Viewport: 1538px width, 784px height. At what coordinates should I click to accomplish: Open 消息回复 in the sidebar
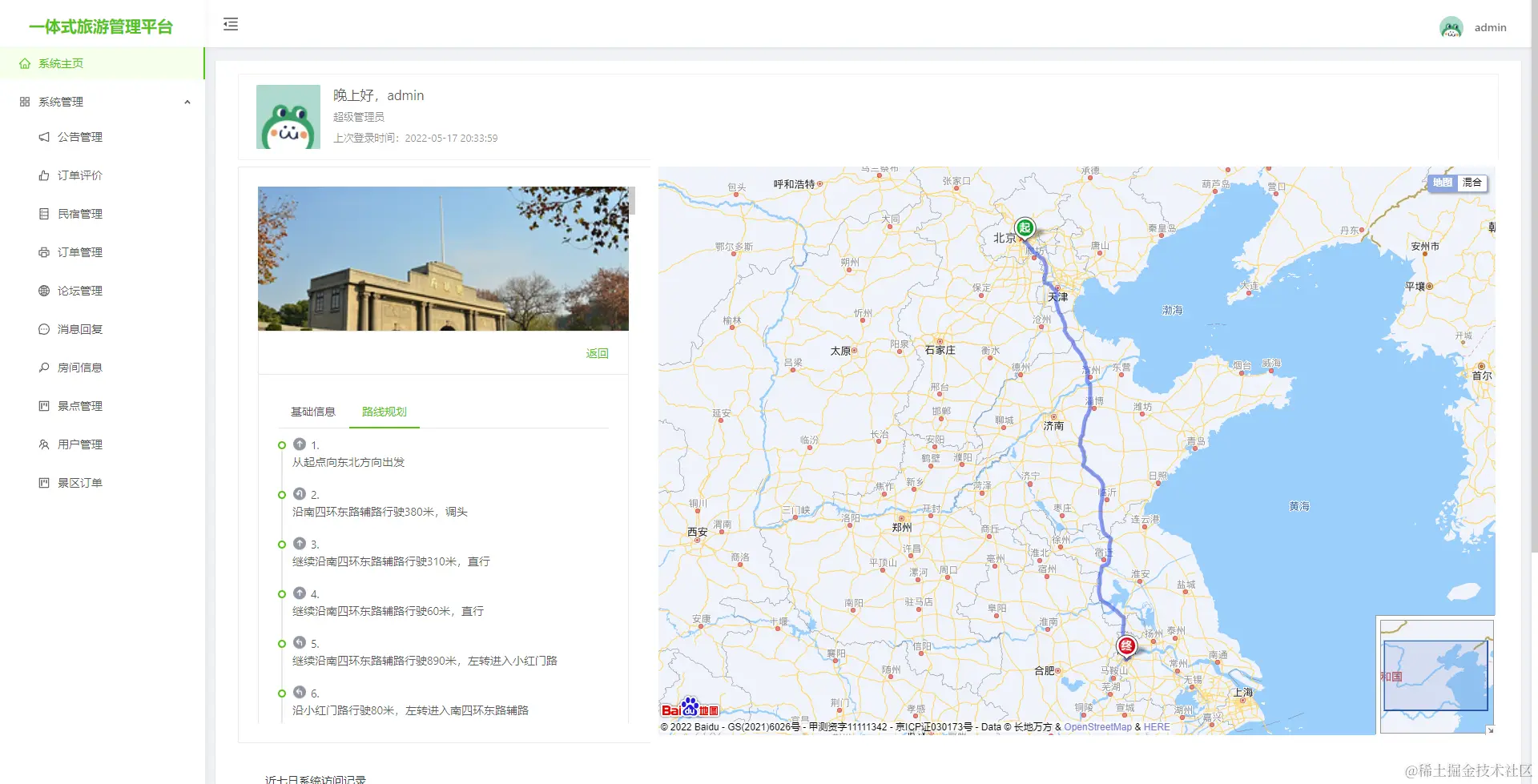pyautogui.click(x=102, y=329)
